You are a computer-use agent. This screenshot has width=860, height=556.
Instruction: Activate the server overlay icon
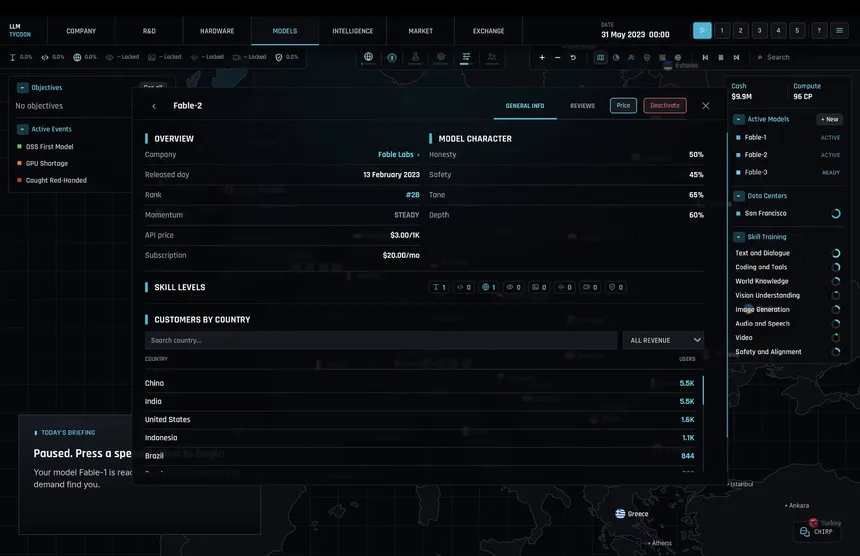pyautogui.click(x=662, y=57)
